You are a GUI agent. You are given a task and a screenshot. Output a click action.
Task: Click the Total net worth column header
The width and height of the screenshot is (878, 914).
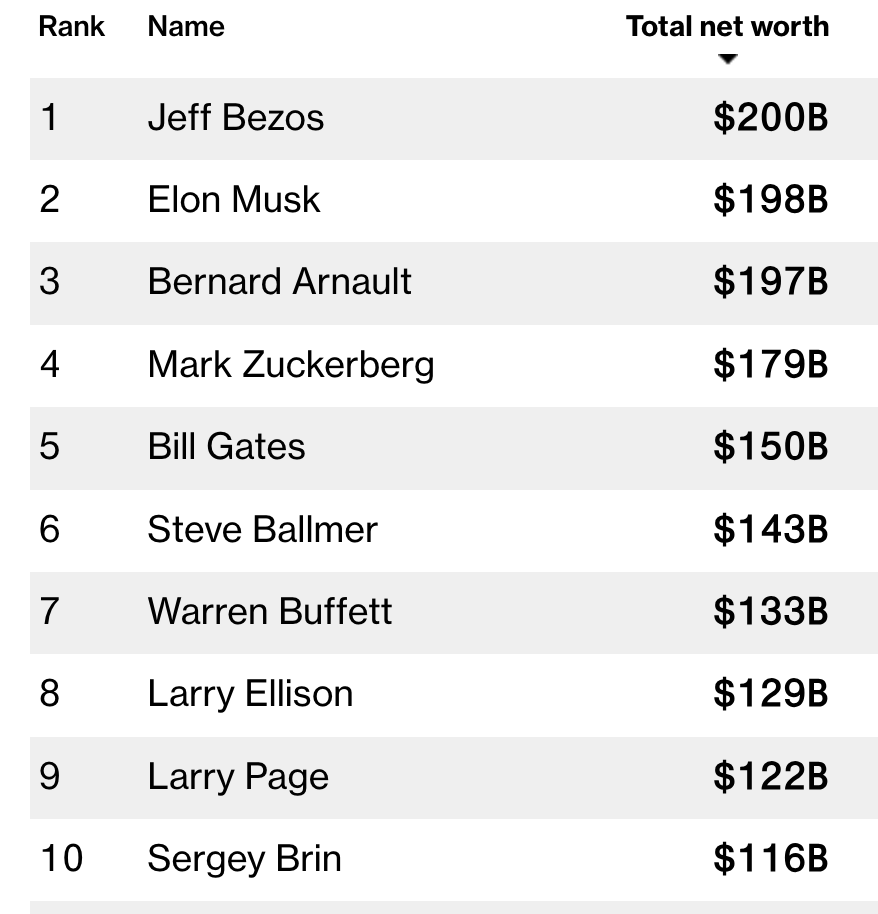coord(727,27)
